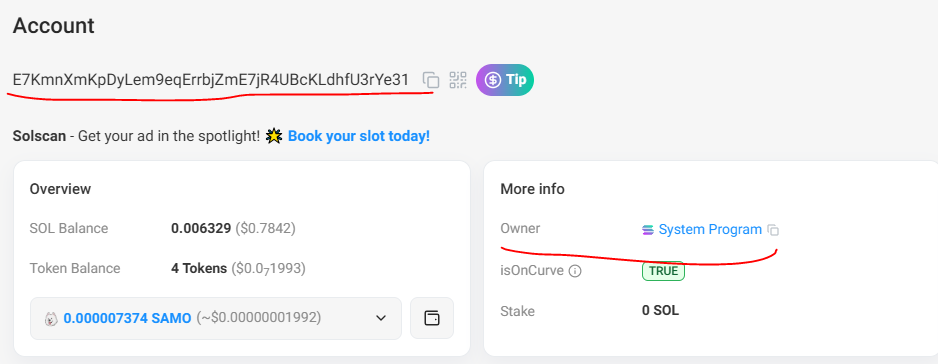
Task: Expand the SAMO token dropdown chevron
Action: click(x=381, y=318)
